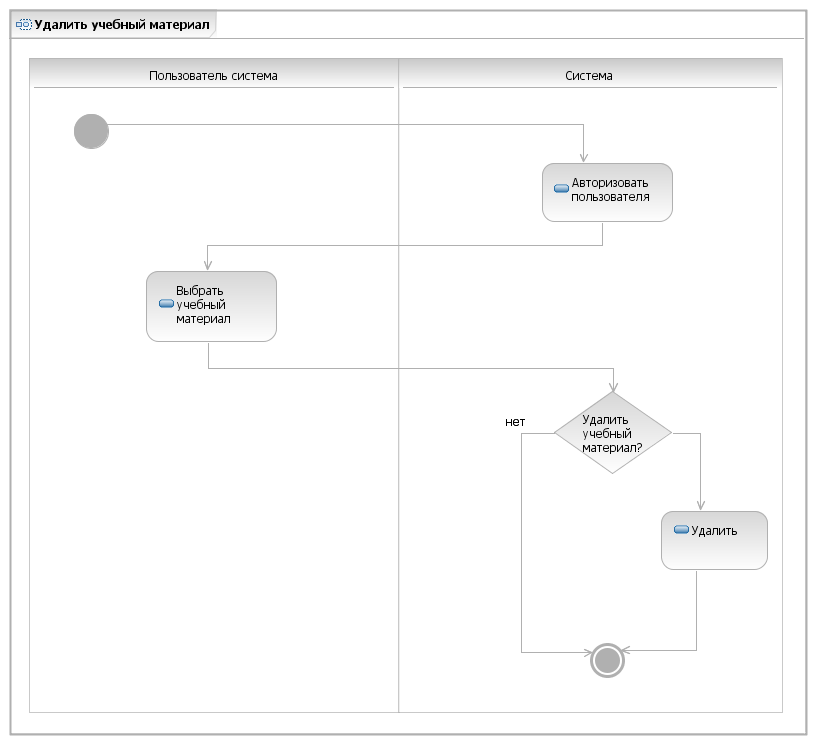The height and width of the screenshot is (745, 819).
Task: Select the 'Удалить' action node
Action: point(714,540)
